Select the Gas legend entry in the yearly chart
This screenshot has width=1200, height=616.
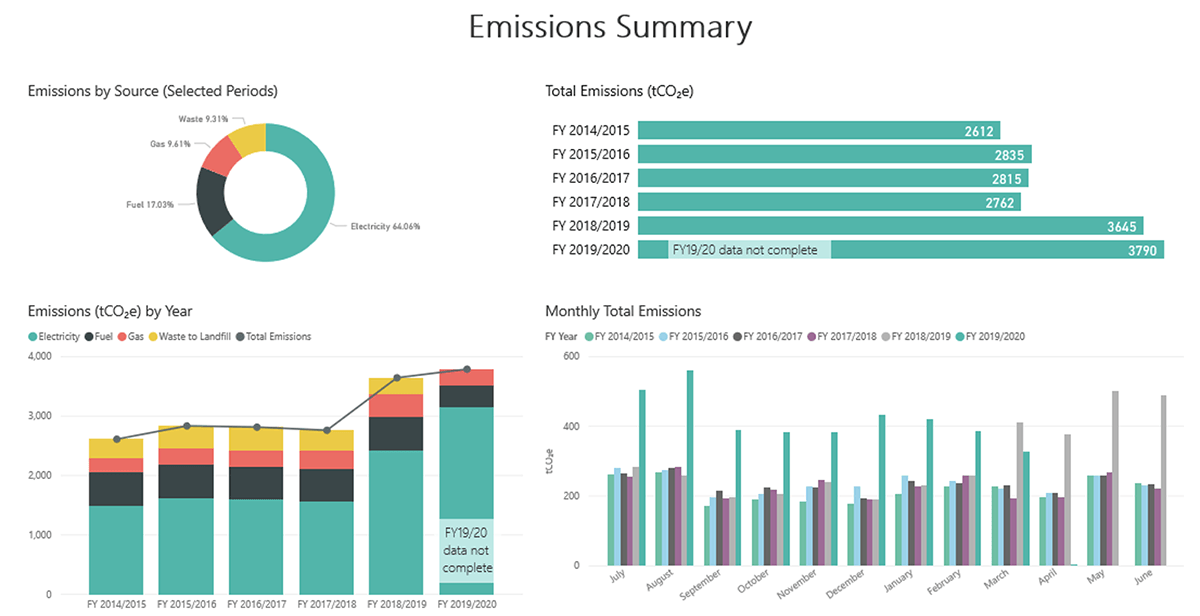pos(133,337)
